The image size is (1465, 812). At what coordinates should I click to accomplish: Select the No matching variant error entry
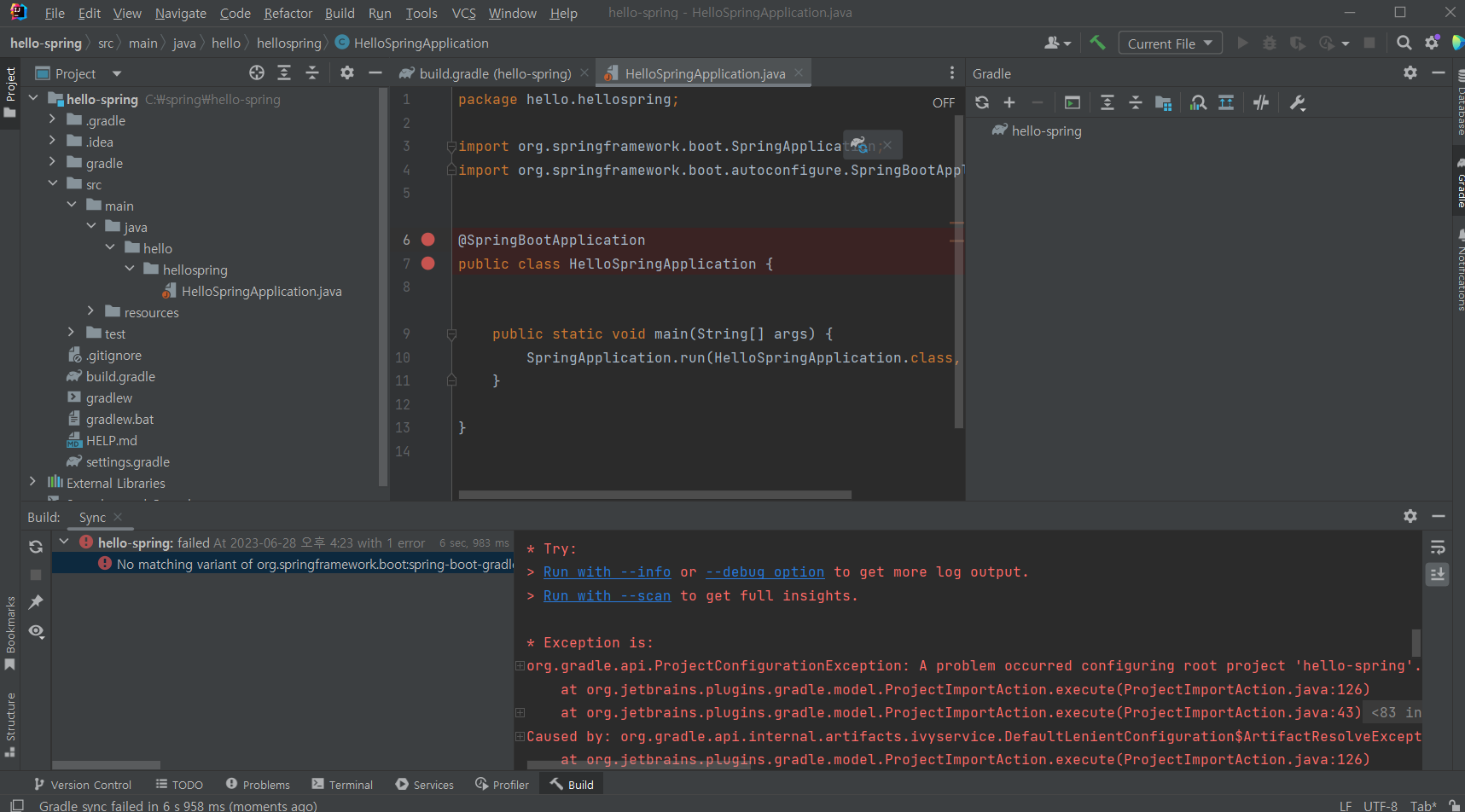pyautogui.click(x=282, y=564)
